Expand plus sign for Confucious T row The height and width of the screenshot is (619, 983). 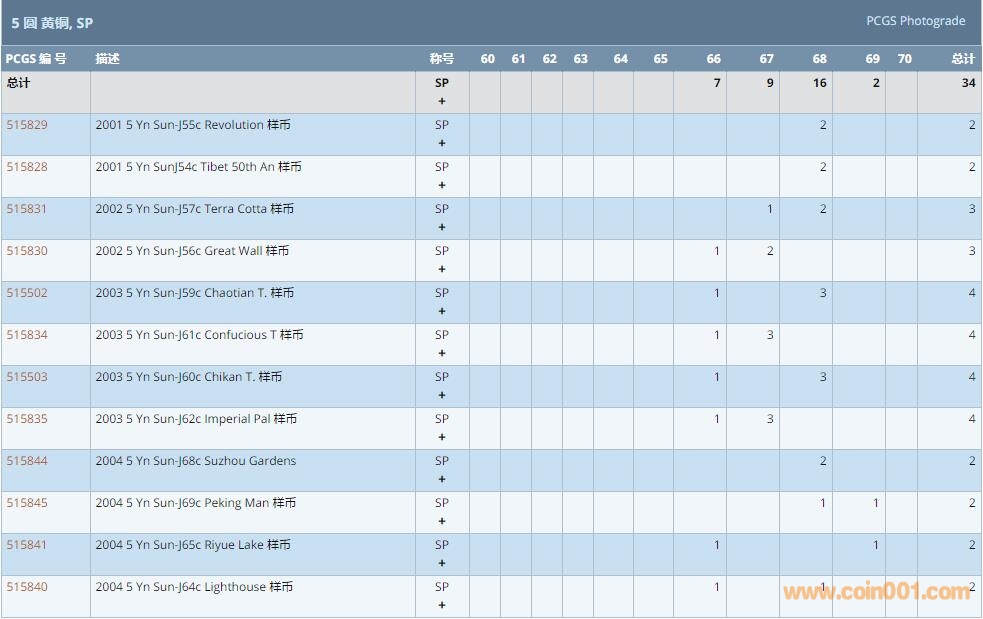click(x=442, y=353)
